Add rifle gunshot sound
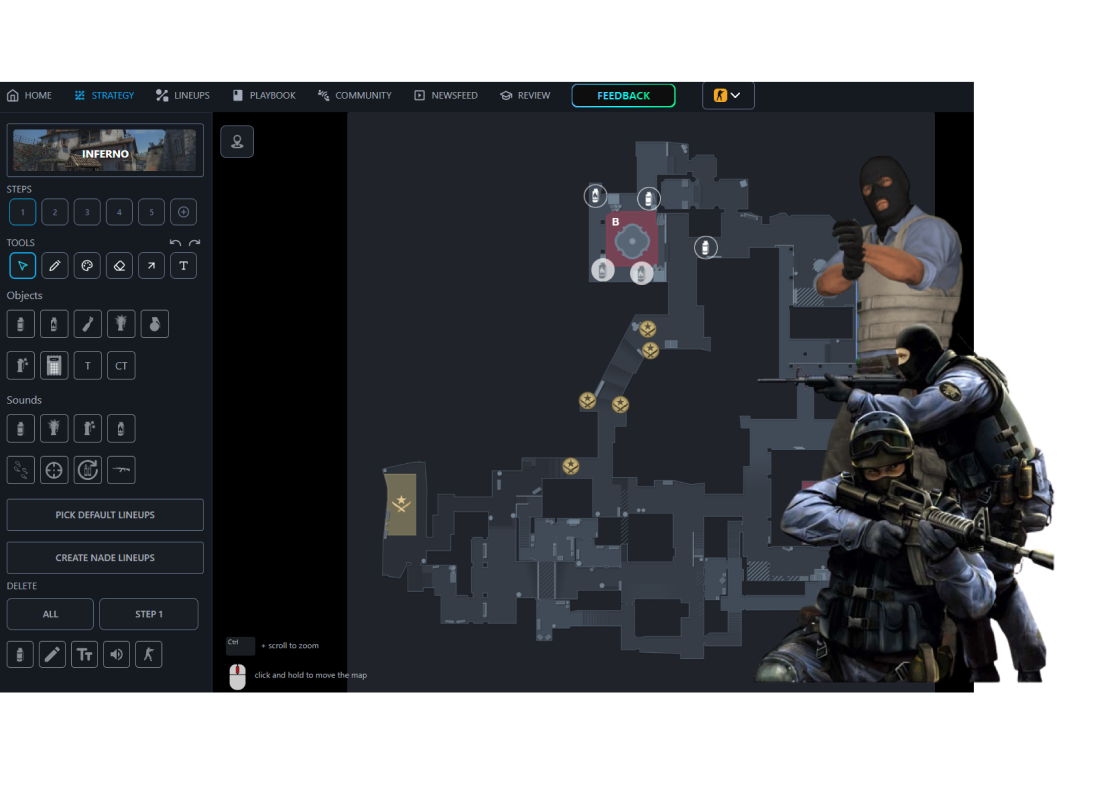1120x786 pixels. (121, 470)
